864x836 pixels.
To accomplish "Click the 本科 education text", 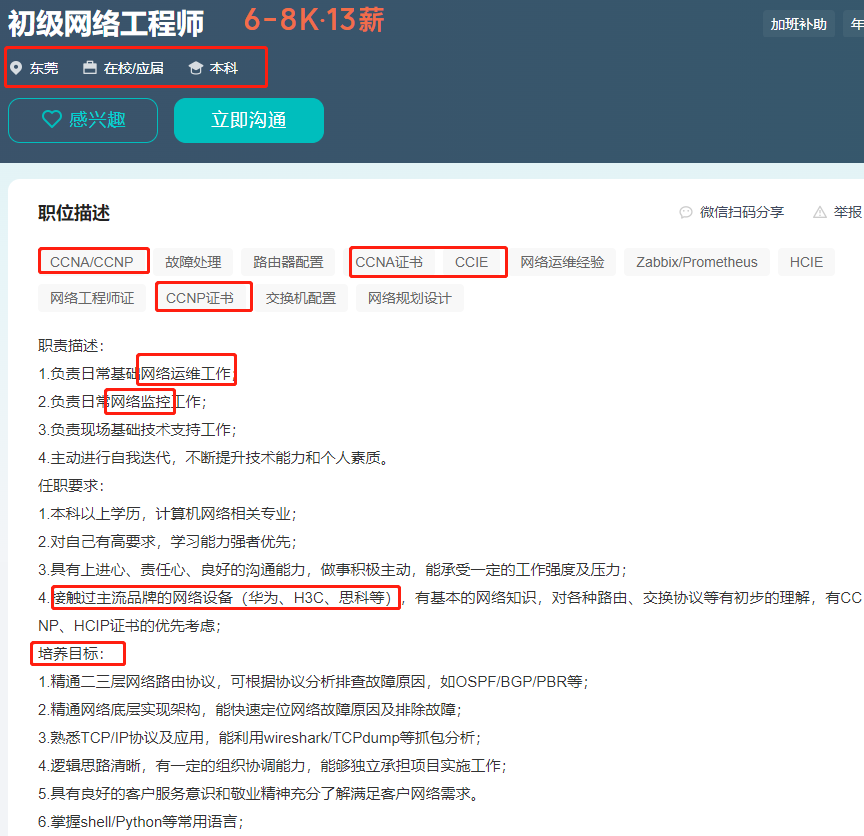I will tap(224, 68).
